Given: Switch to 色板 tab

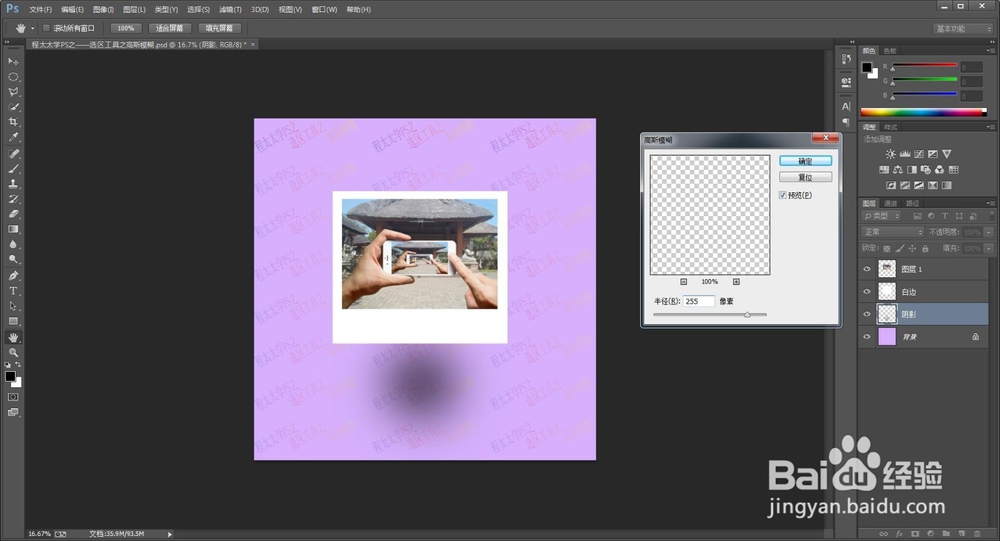Looking at the screenshot, I should tap(890, 51).
